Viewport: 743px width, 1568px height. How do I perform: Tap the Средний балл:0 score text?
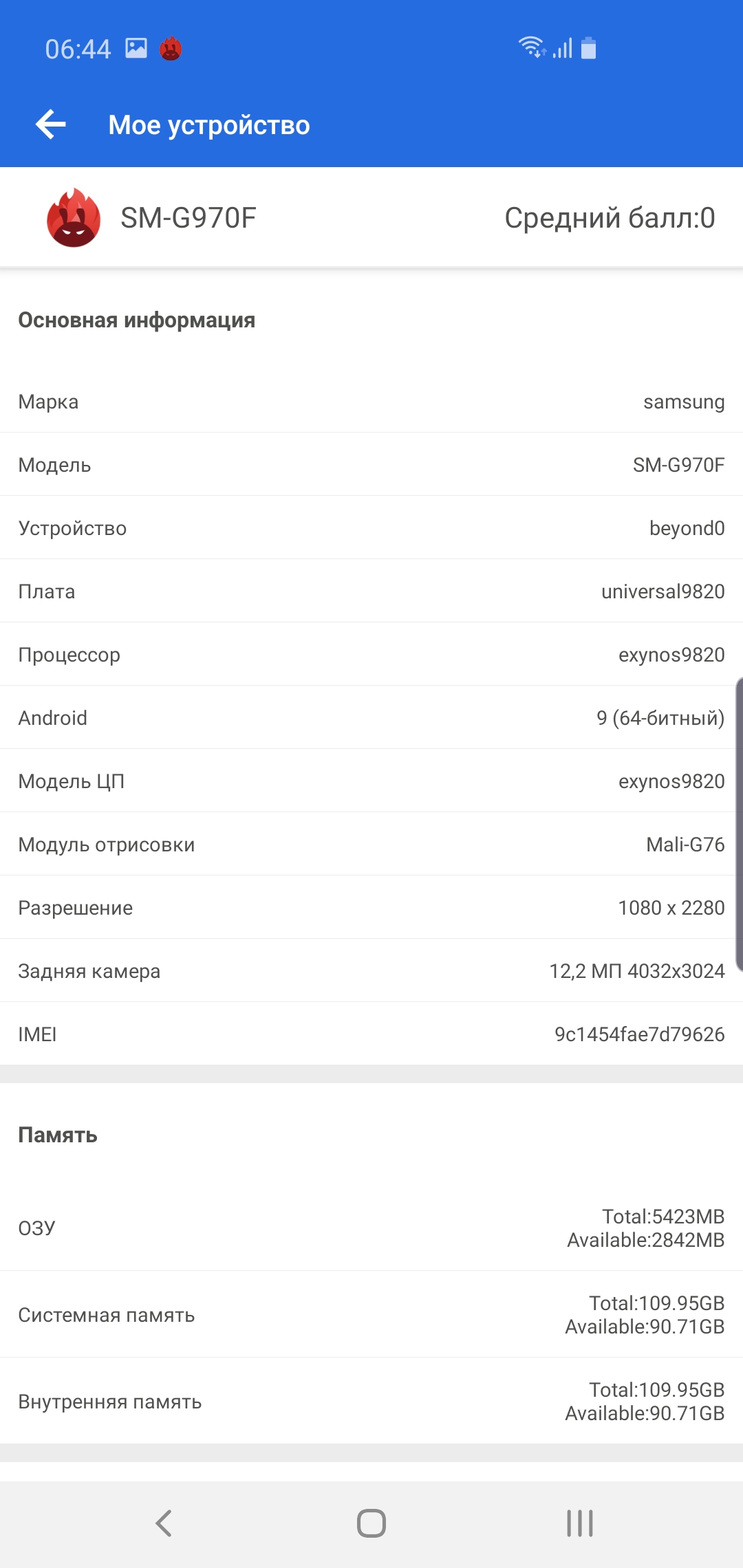[x=610, y=218]
